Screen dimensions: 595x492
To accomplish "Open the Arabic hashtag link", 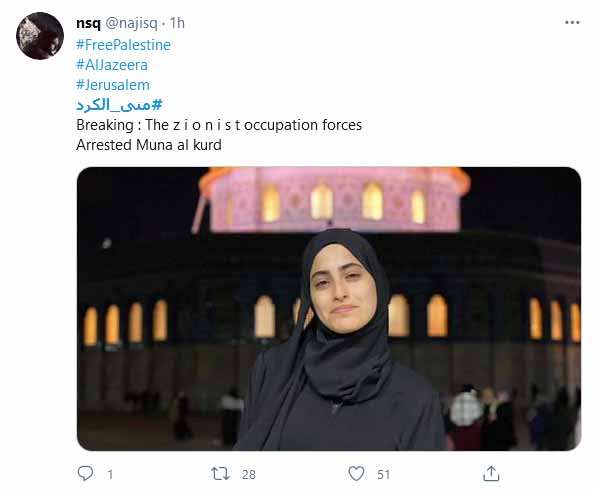I will [x=119, y=105].
